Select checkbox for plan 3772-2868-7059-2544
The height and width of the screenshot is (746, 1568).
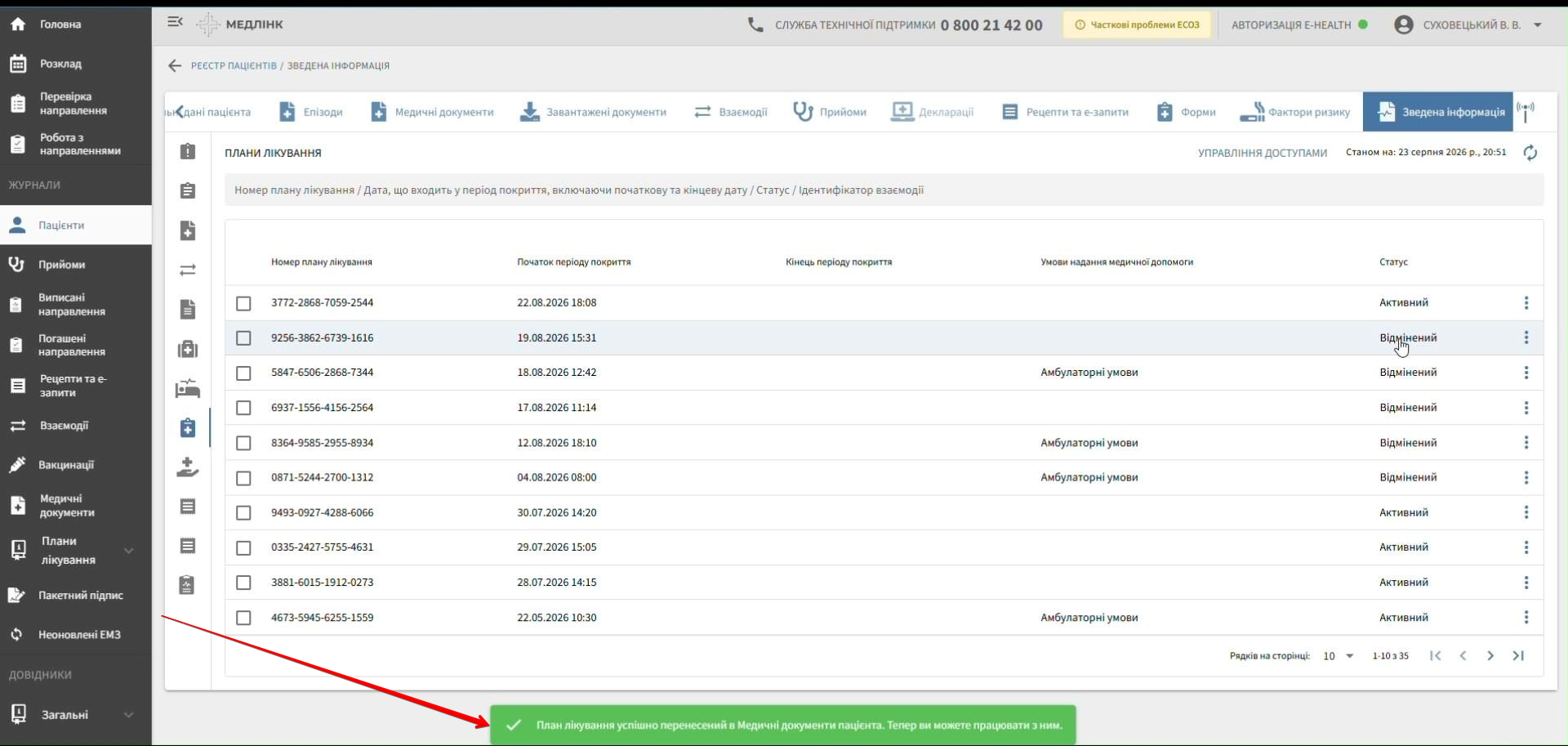click(243, 303)
